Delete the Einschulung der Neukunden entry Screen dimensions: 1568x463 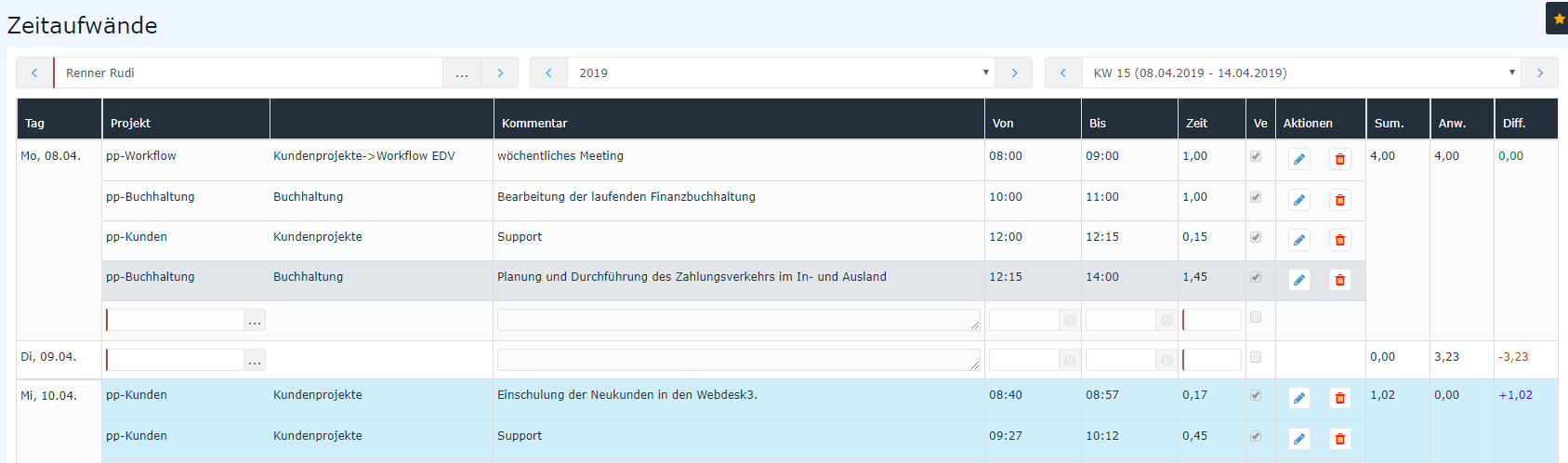click(1339, 398)
